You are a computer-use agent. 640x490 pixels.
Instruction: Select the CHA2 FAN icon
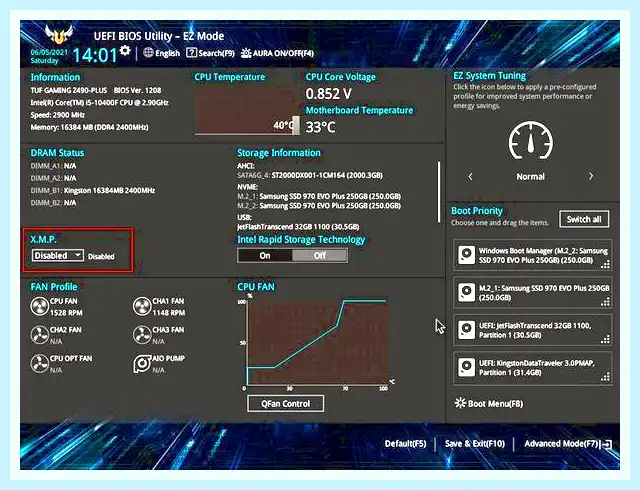point(40,335)
